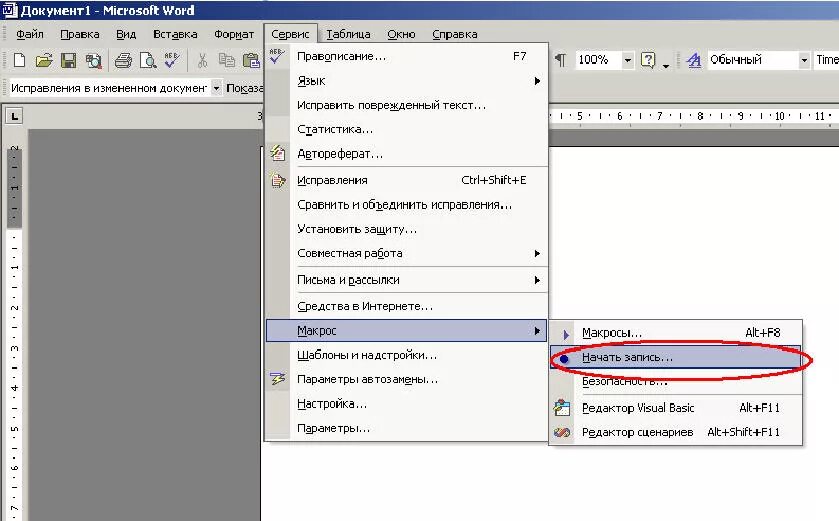Choose Статистика... menu entry
The height and width of the screenshot is (521, 839).
407,129
